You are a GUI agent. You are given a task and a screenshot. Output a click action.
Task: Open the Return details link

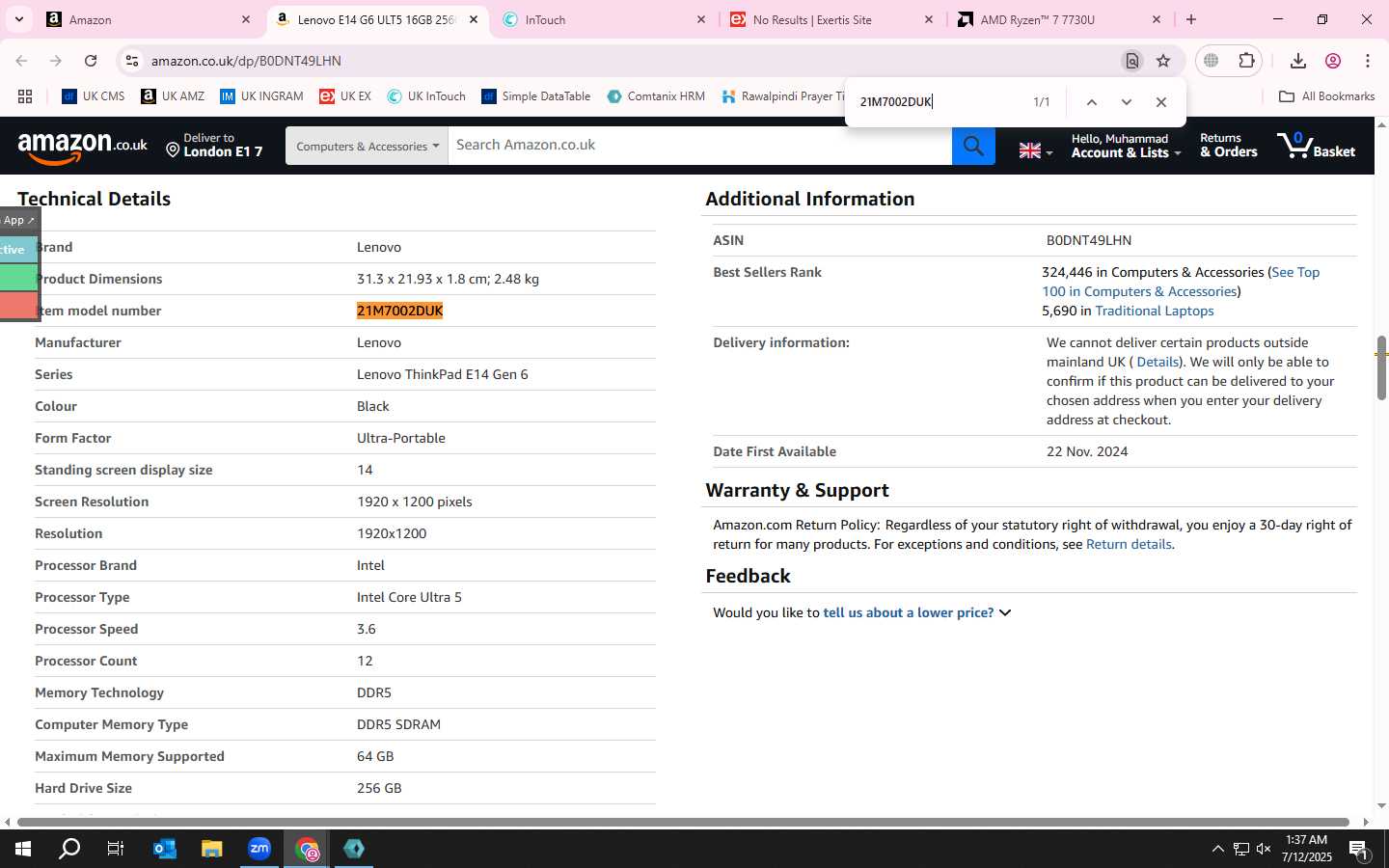point(1129,544)
